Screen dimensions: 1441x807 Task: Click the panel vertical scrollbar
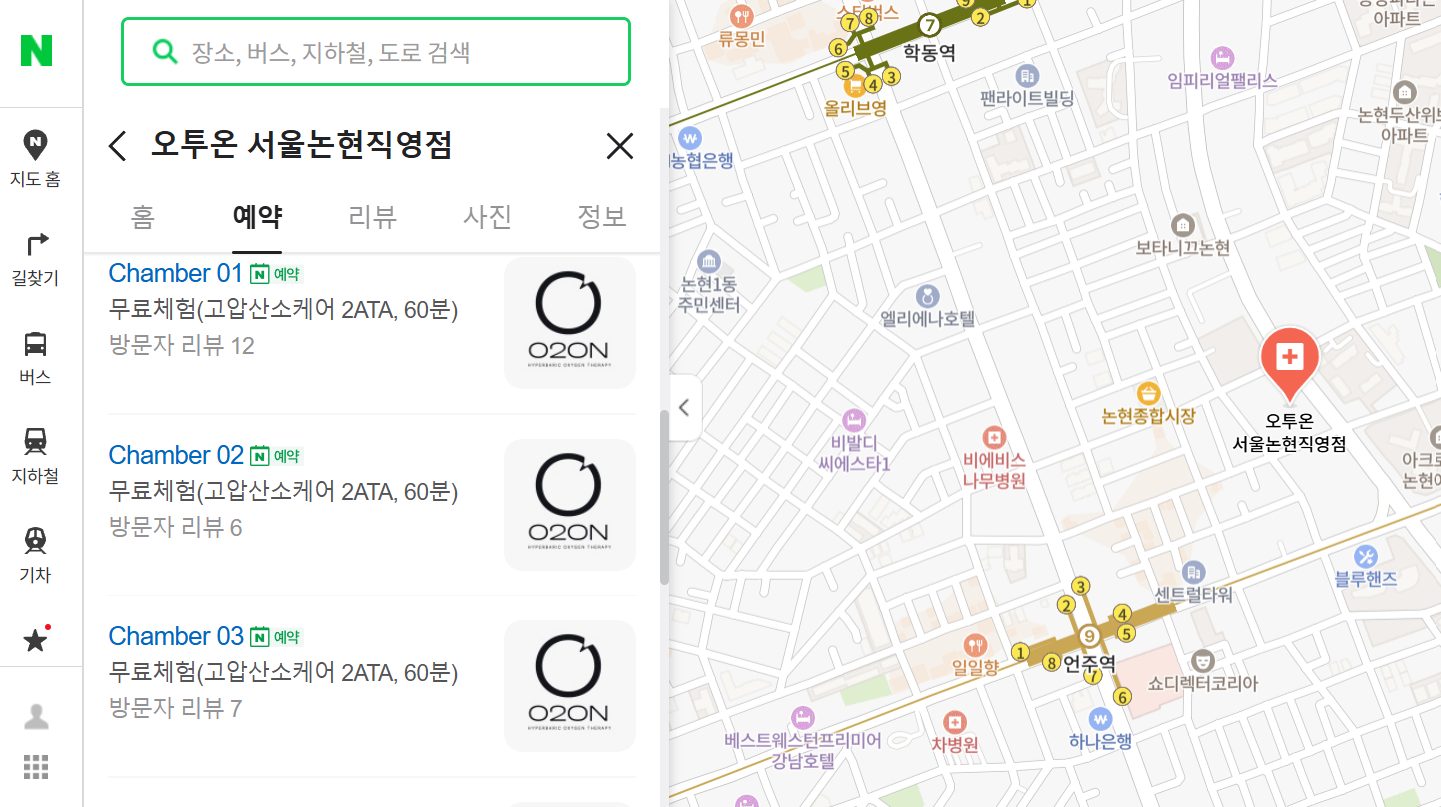tap(664, 497)
